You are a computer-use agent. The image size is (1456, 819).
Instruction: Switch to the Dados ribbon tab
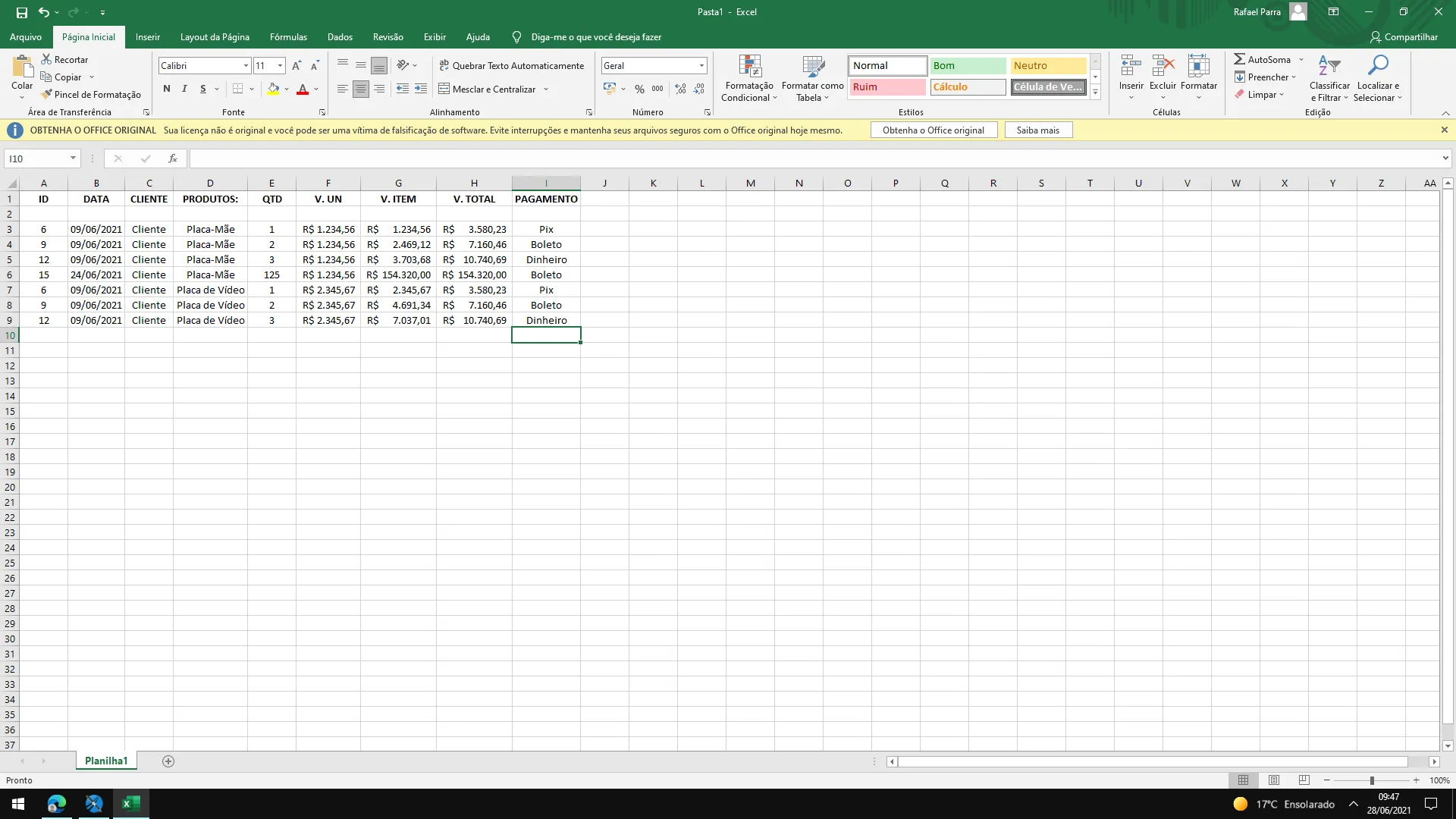click(340, 36)
